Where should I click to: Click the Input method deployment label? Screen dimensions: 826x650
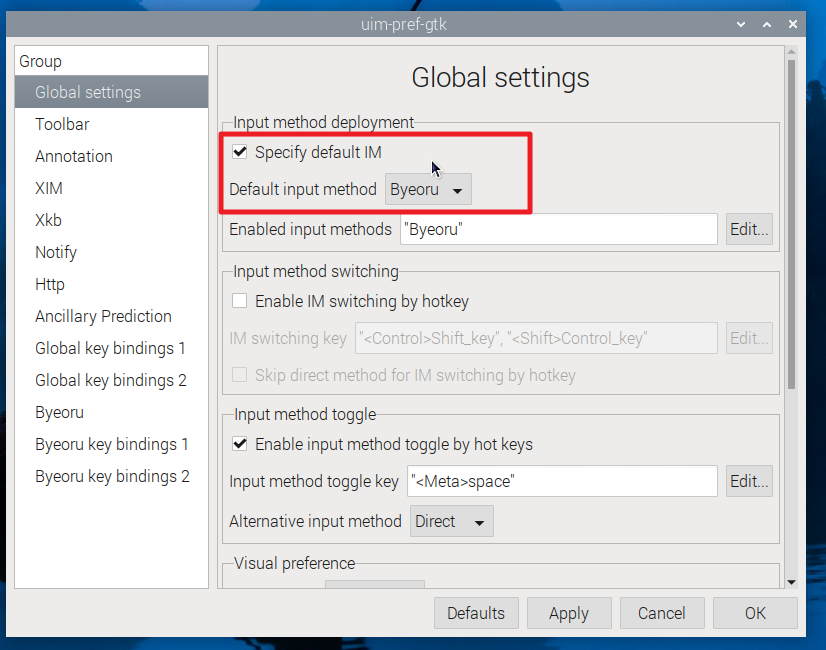[323, 122]
